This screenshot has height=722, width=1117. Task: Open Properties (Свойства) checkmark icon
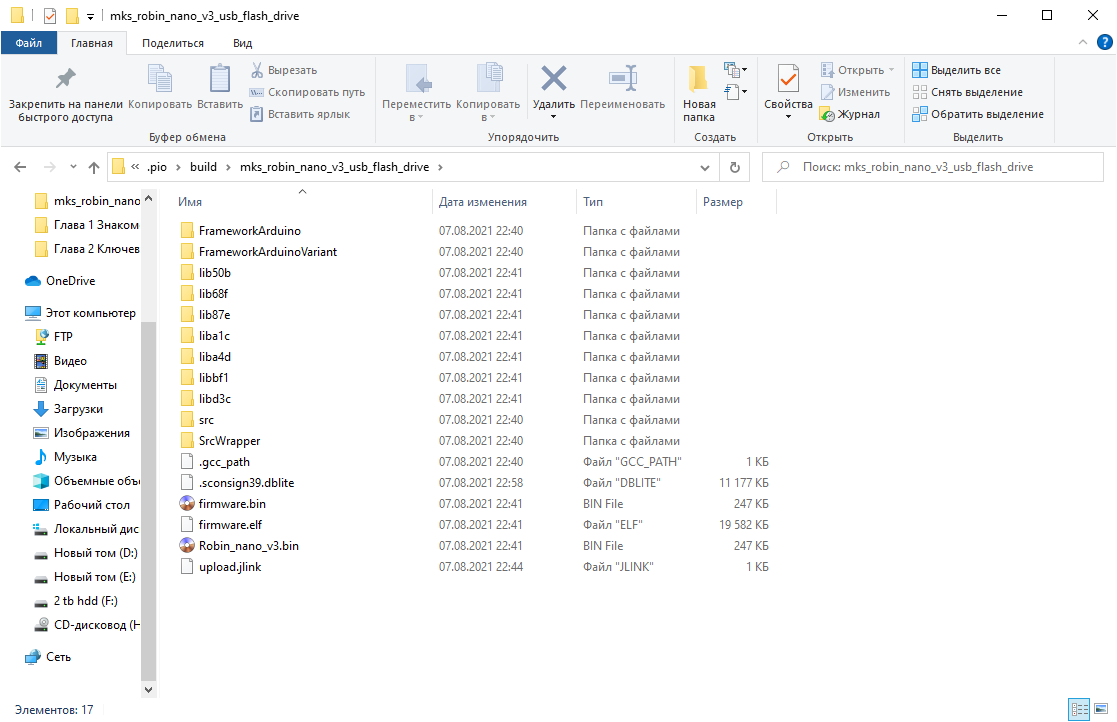tap(788, 78)
